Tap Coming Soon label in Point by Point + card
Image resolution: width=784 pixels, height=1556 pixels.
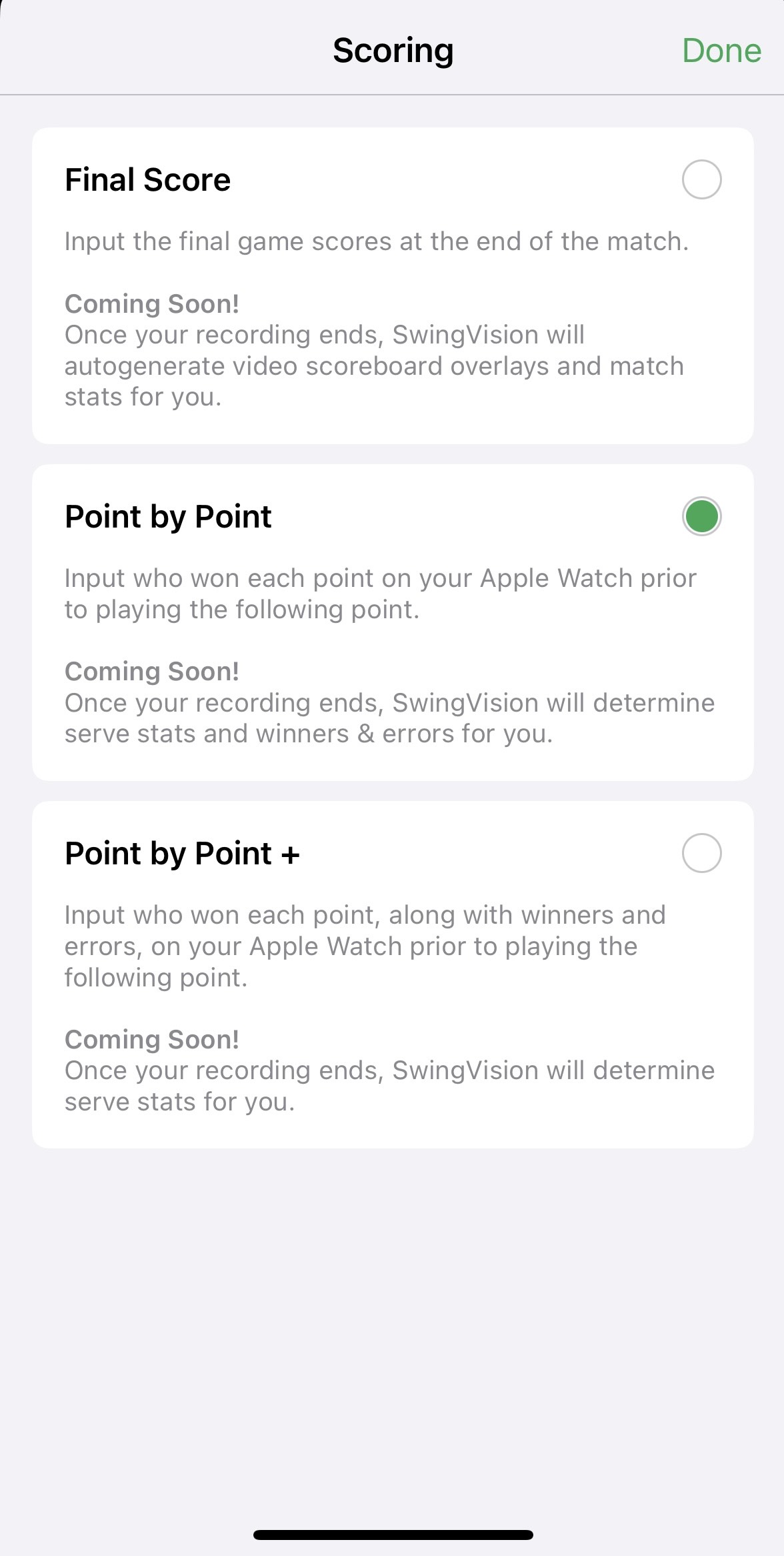tap(152, 1040)
